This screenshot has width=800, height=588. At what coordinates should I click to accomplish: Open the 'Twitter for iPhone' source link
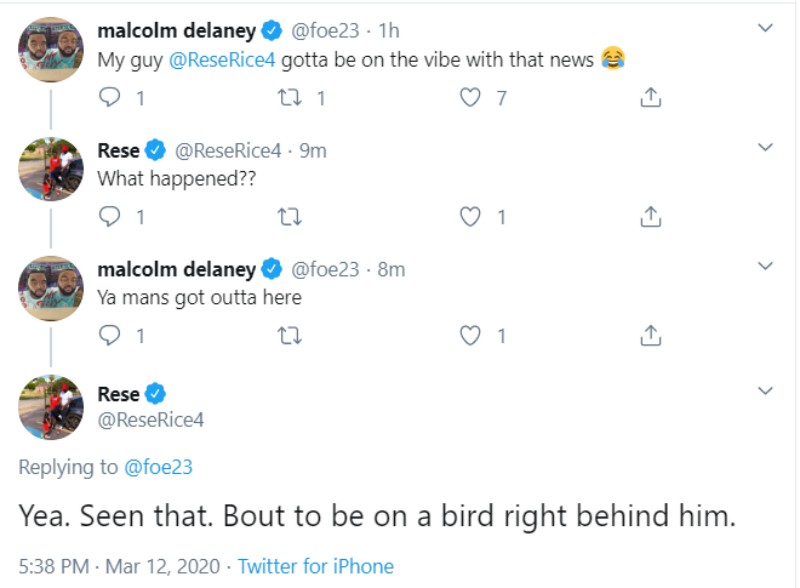coord(316,567)
